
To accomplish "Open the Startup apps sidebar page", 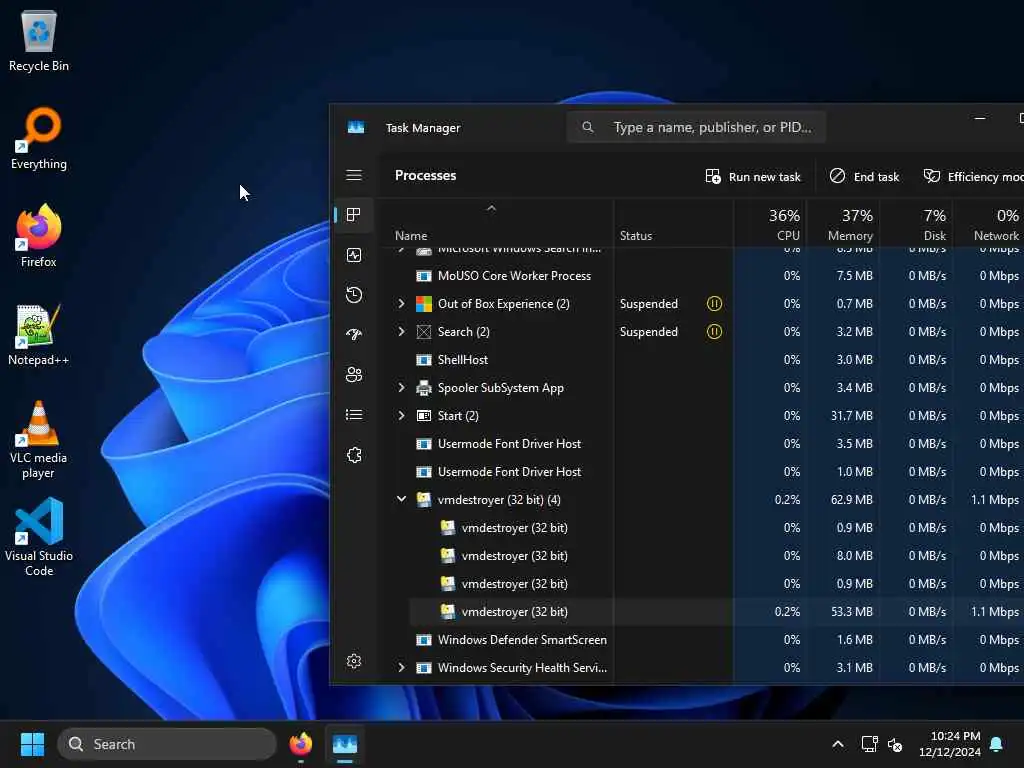I will 354,335.
